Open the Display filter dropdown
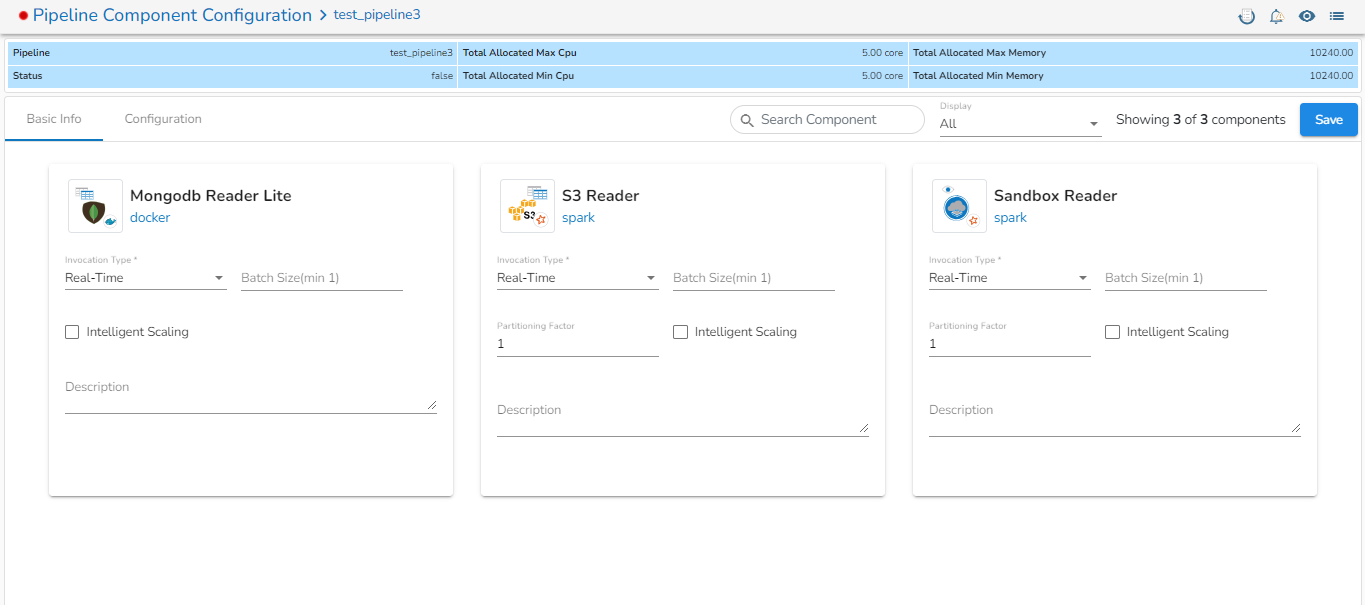The height and width of the screenshot is (605, 1365). (1019, 124)
